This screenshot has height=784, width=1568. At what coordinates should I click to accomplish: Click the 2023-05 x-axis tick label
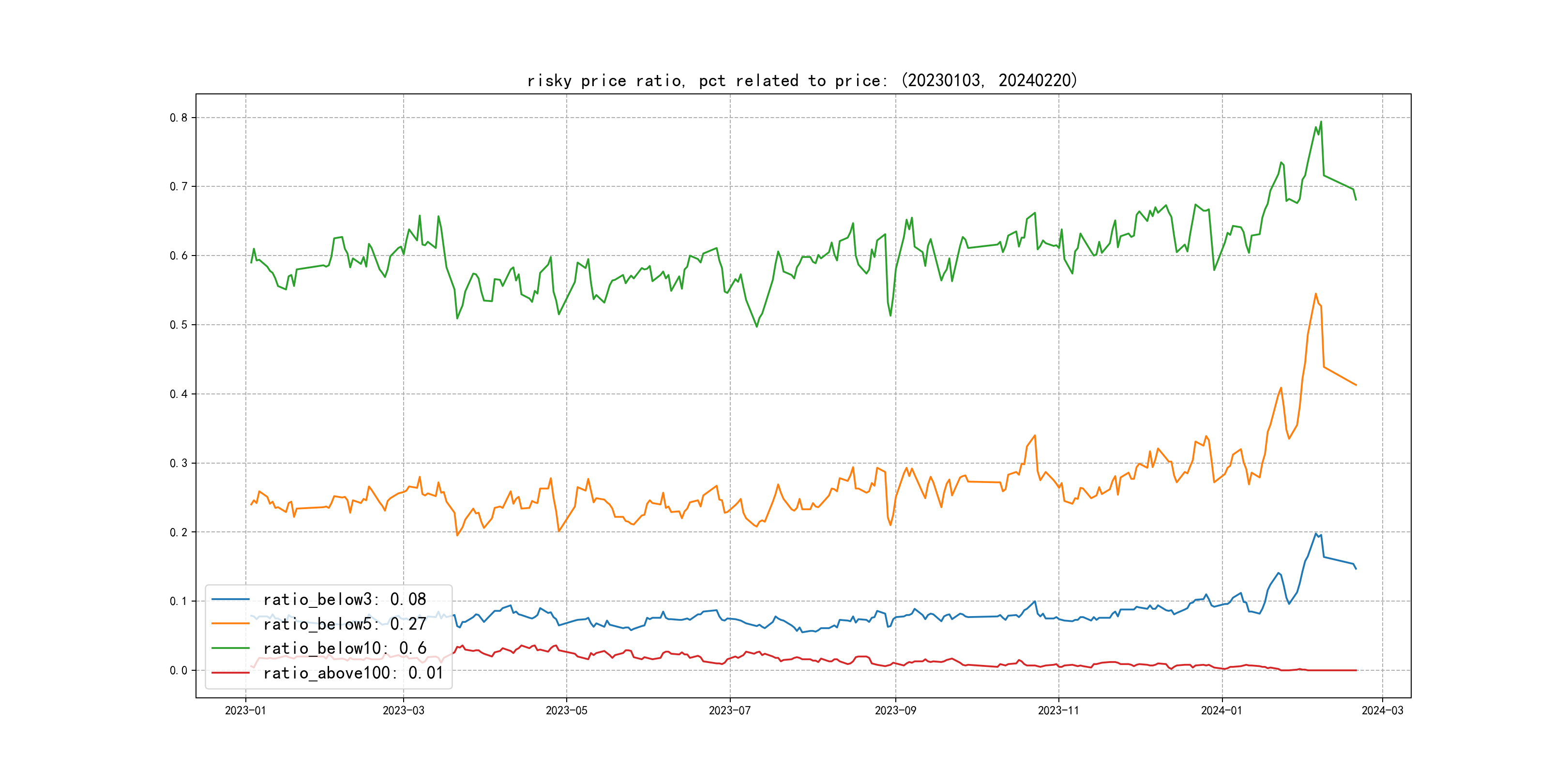(566, 710)
